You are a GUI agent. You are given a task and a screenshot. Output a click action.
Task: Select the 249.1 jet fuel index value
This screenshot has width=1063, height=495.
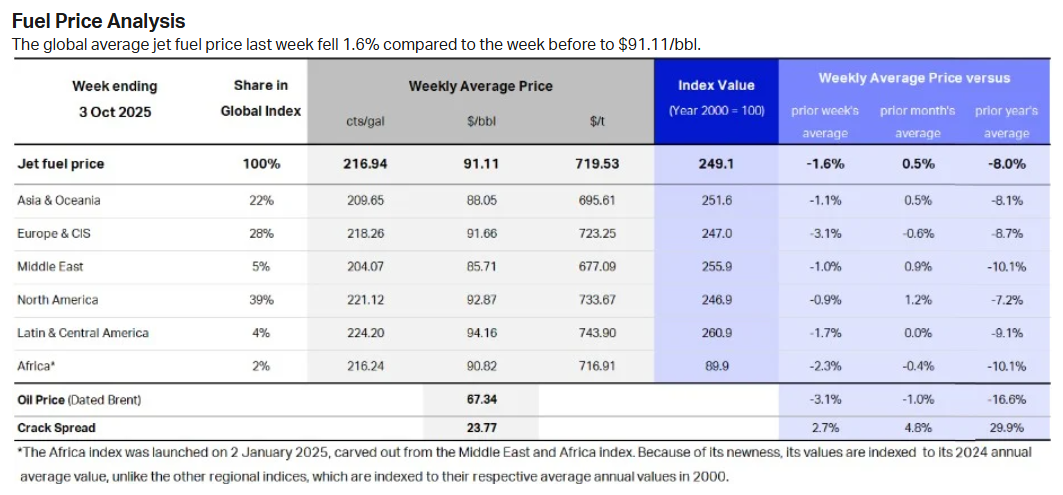(716, 163)
